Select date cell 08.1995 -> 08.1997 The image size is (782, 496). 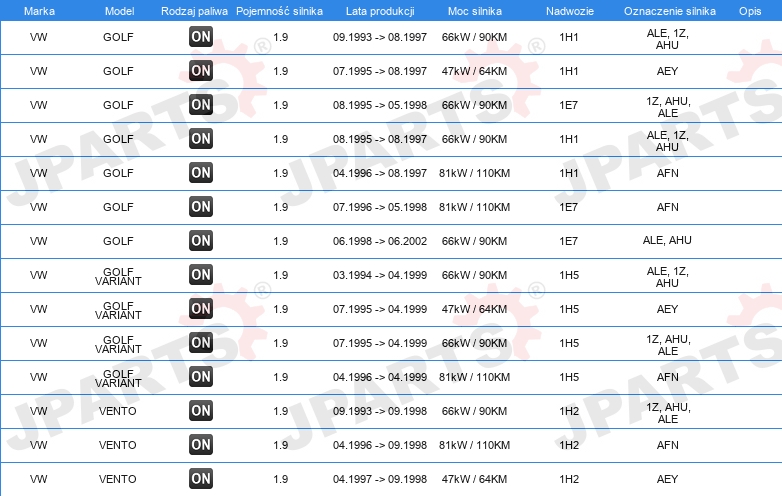pos(380,139)
